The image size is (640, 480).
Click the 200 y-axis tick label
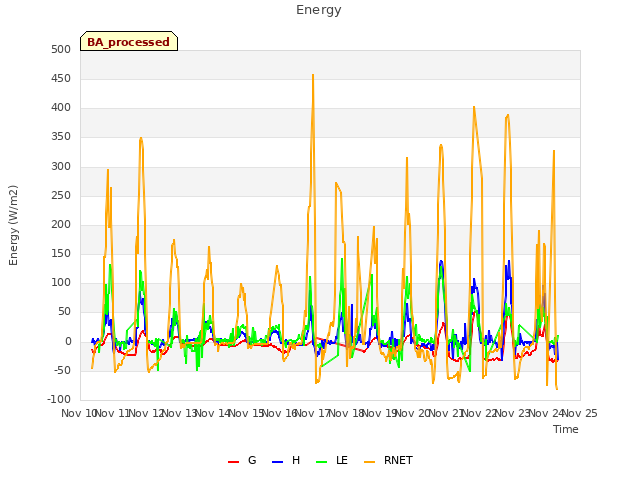coord(61,224)
